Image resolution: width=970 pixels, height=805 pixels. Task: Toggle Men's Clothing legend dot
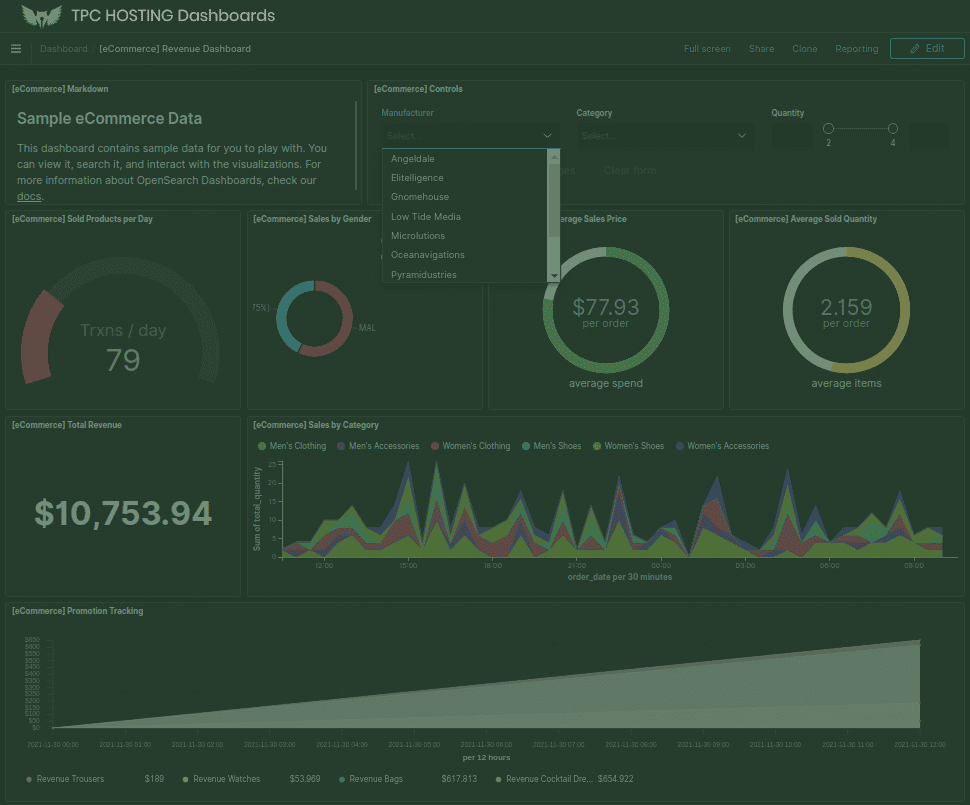(262, 446)
